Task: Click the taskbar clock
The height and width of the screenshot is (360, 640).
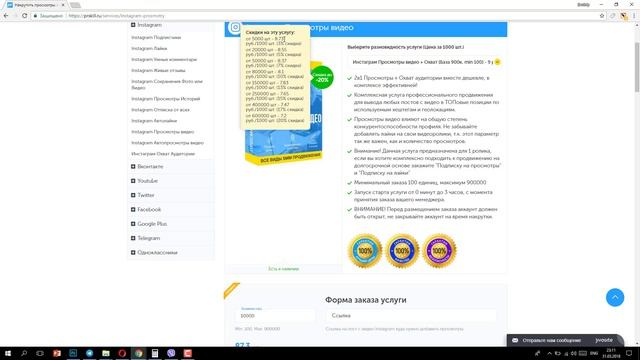Action: point(611,353)
